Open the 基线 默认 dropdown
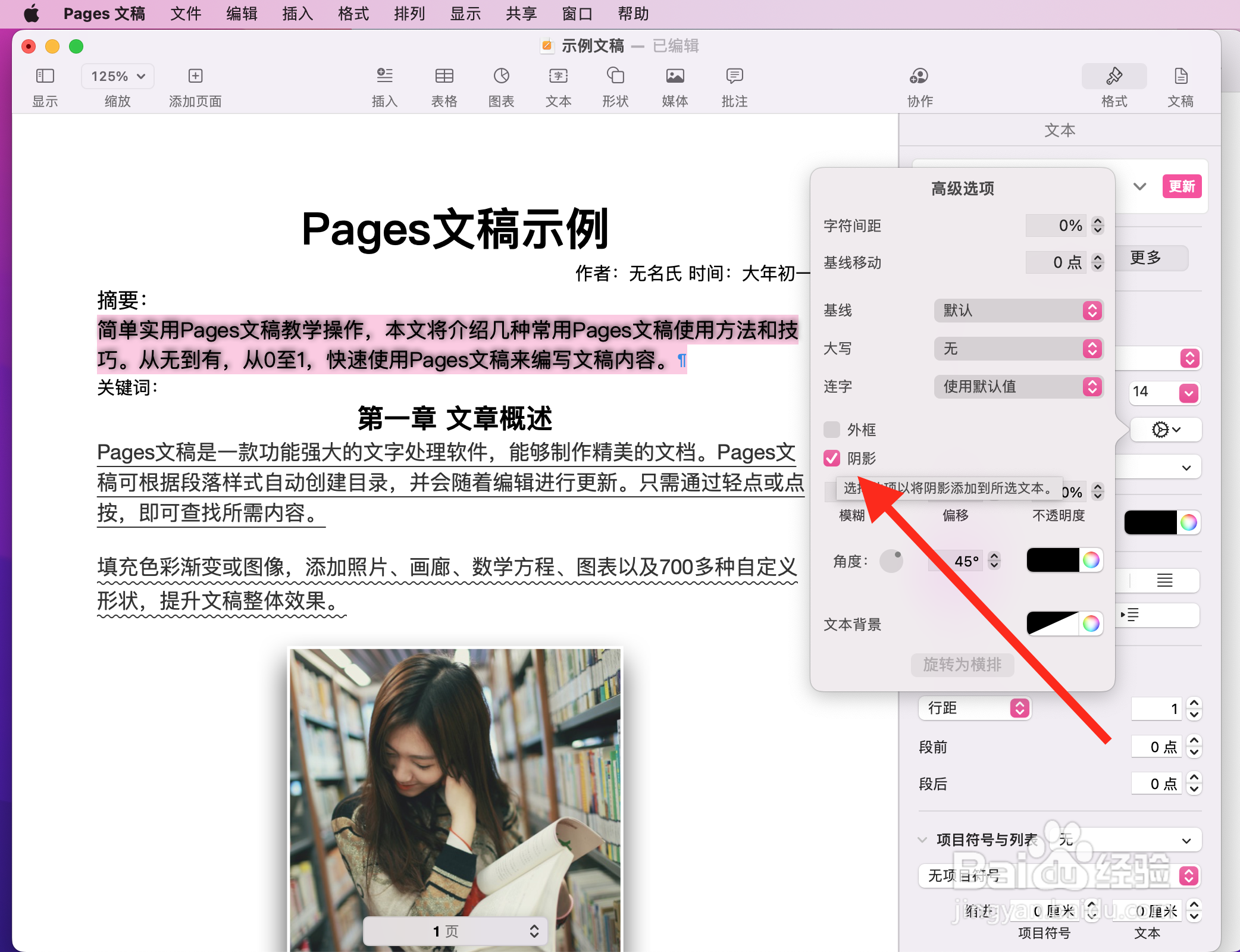The width and height of the screenshot is (1240, 952). pyautogui.click(x=1019, y=311)
